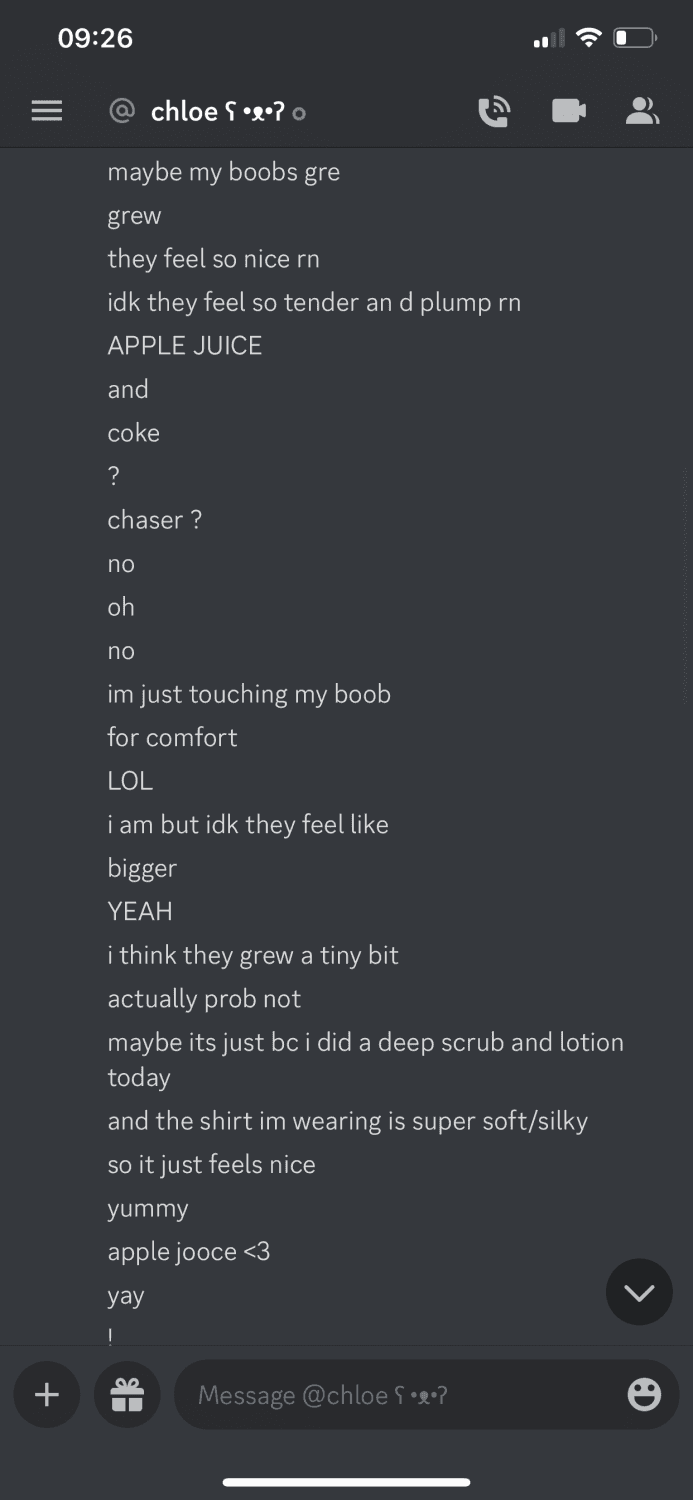
Task: Tap chloe's online status indicator
Action: [x=298, y=113]
